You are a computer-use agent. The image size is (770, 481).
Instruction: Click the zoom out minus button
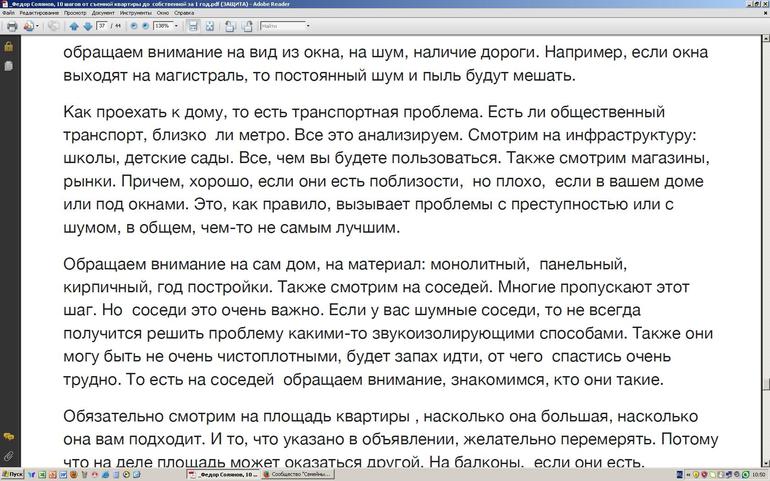(x=132, y=26)
